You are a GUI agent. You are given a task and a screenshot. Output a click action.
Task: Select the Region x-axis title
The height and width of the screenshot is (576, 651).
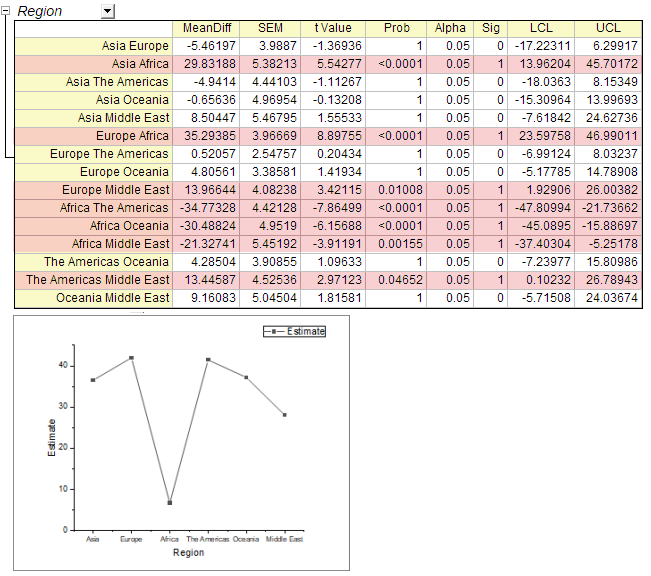pos(188,552)
